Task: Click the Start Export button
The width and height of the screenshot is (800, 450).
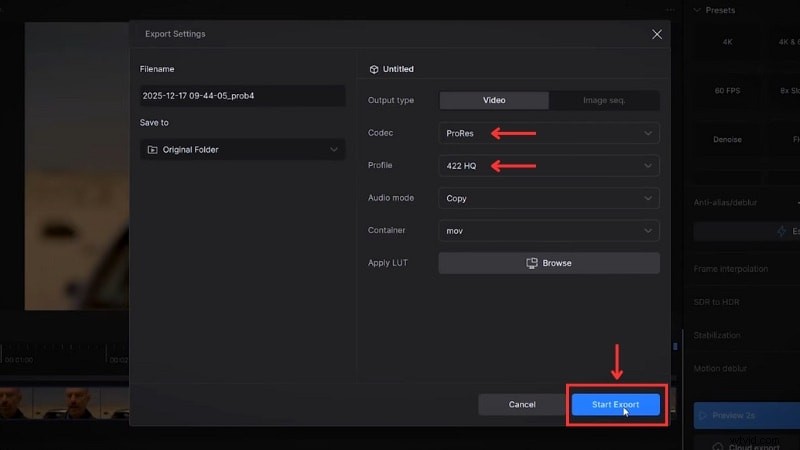Action: (615, 404)
